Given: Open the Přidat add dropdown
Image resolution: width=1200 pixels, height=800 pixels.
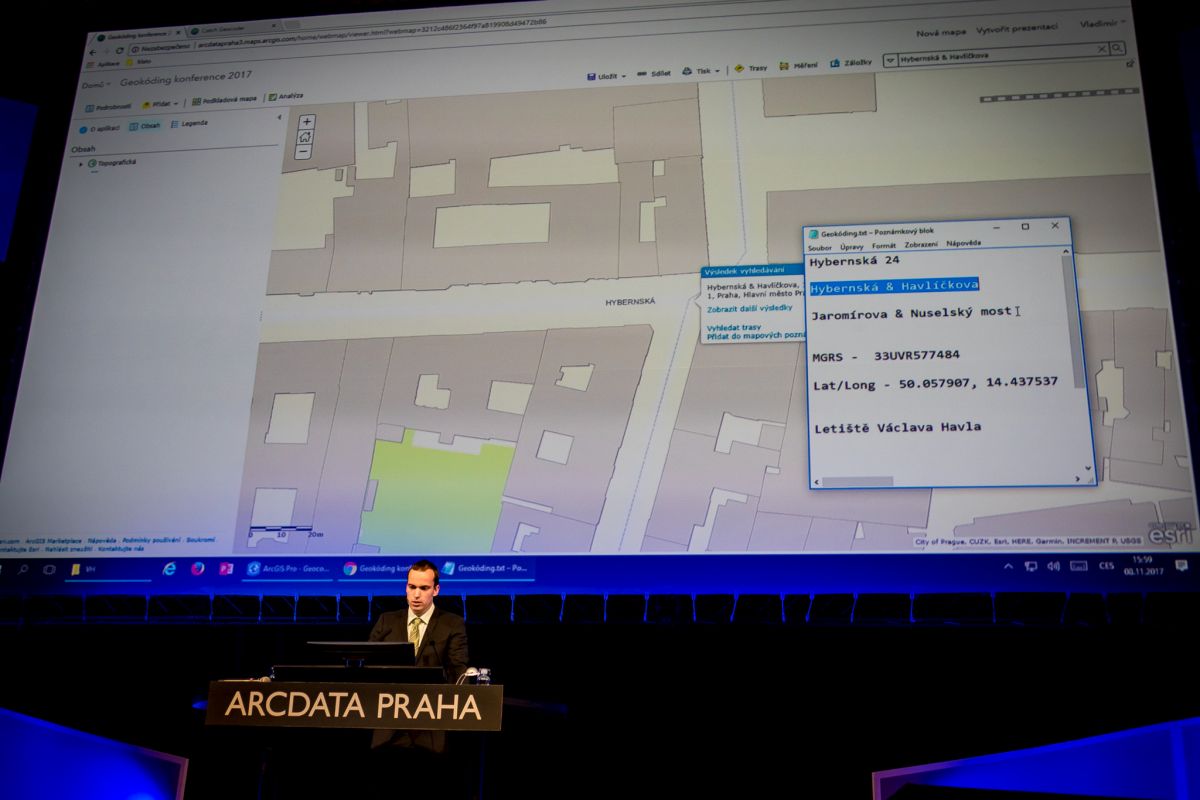Looking at the screenshot, I should click(x=161, y=103).
